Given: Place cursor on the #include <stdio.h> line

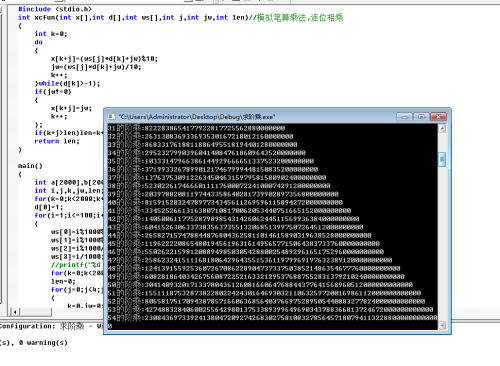Looking at the screenshot, I should 55,9.
